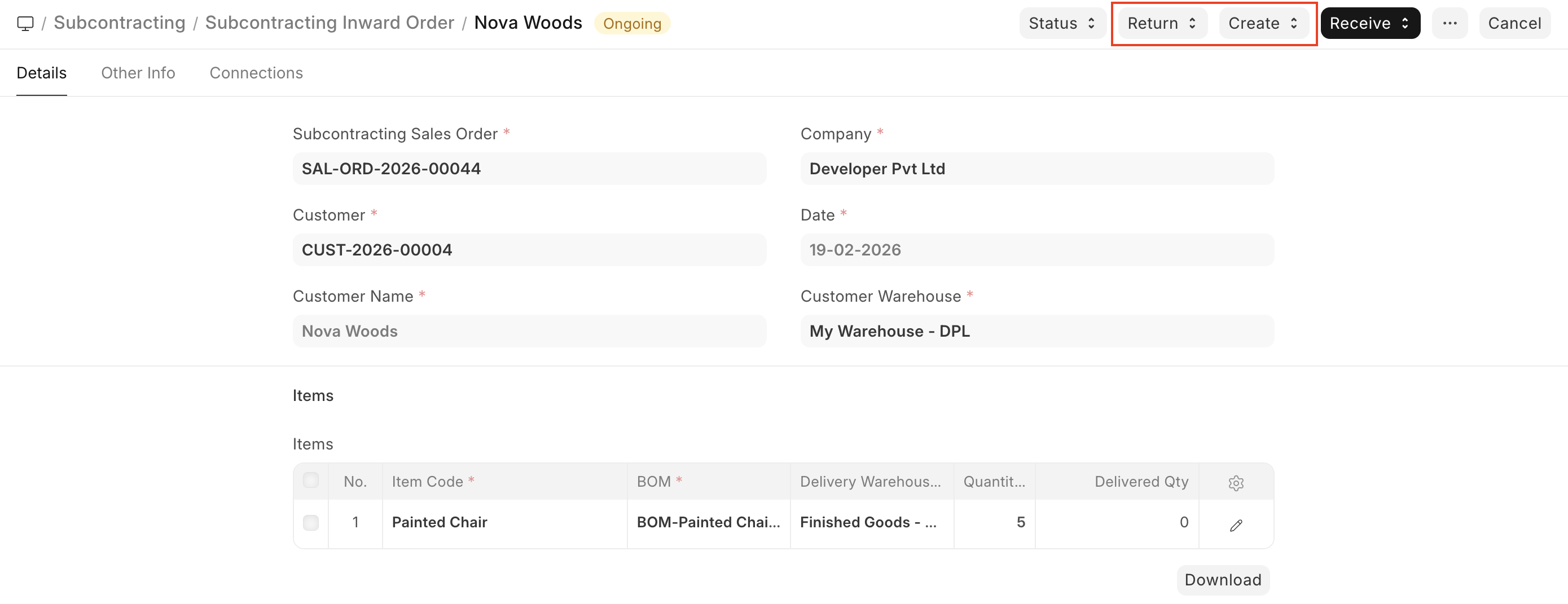
Task: Click the desktop home icon in breadcrumb
Action: click(25, 23)
